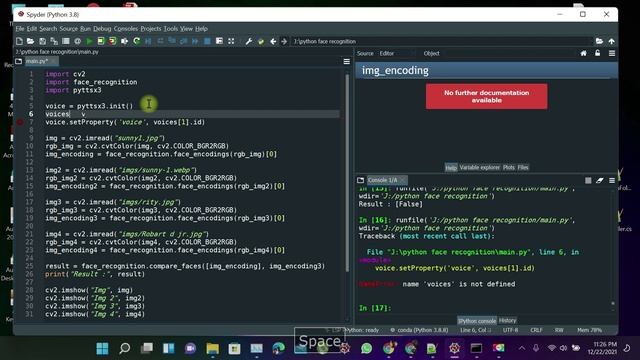640x360 pixels.
Task: Run the current cell
Action: (x=101, y=41)
